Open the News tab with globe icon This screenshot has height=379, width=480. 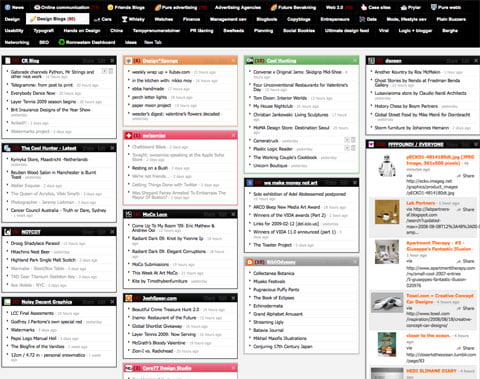coord(15,7)
